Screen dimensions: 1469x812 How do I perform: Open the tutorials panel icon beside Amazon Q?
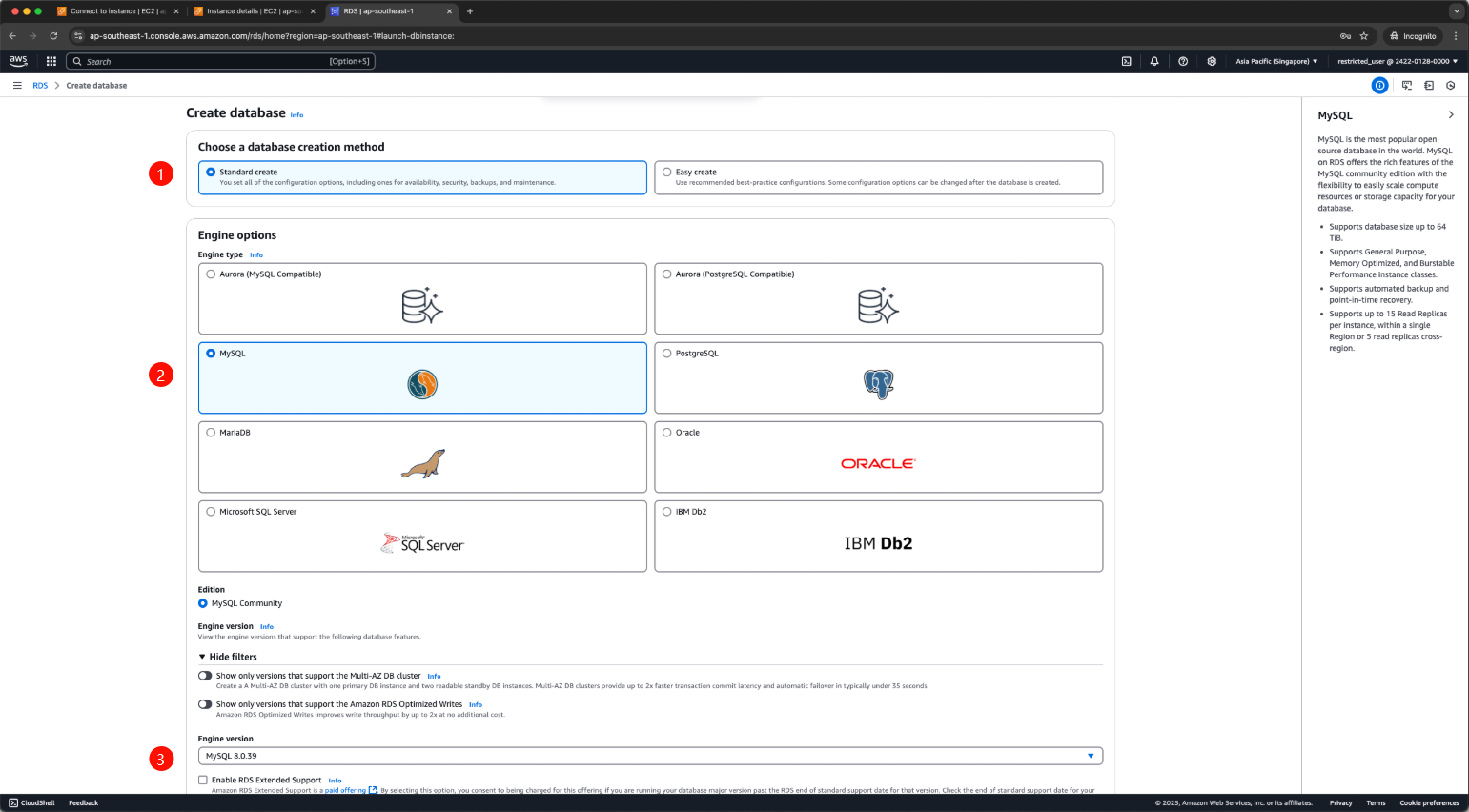point(1429,85)
